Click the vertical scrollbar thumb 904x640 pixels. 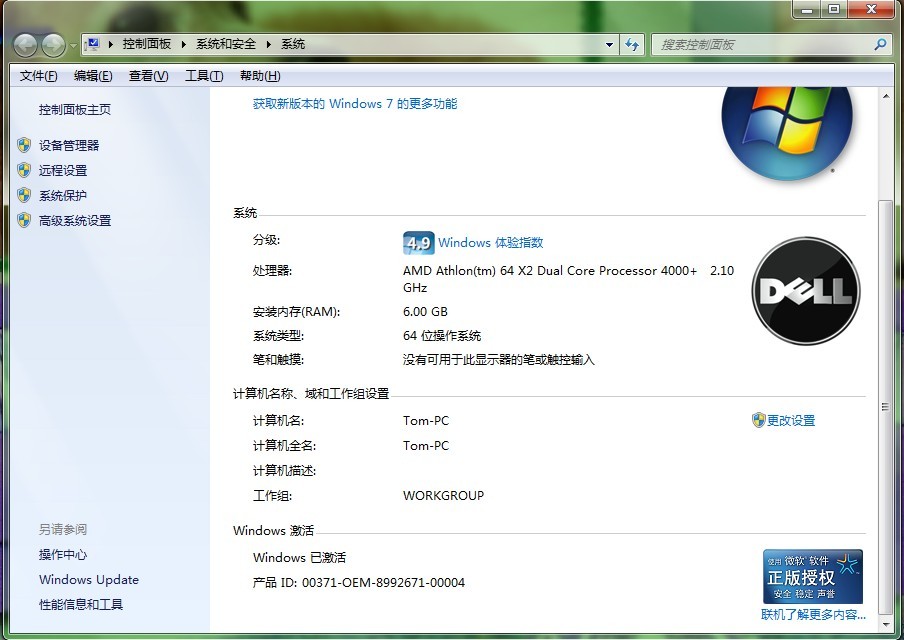pos(886,407)
